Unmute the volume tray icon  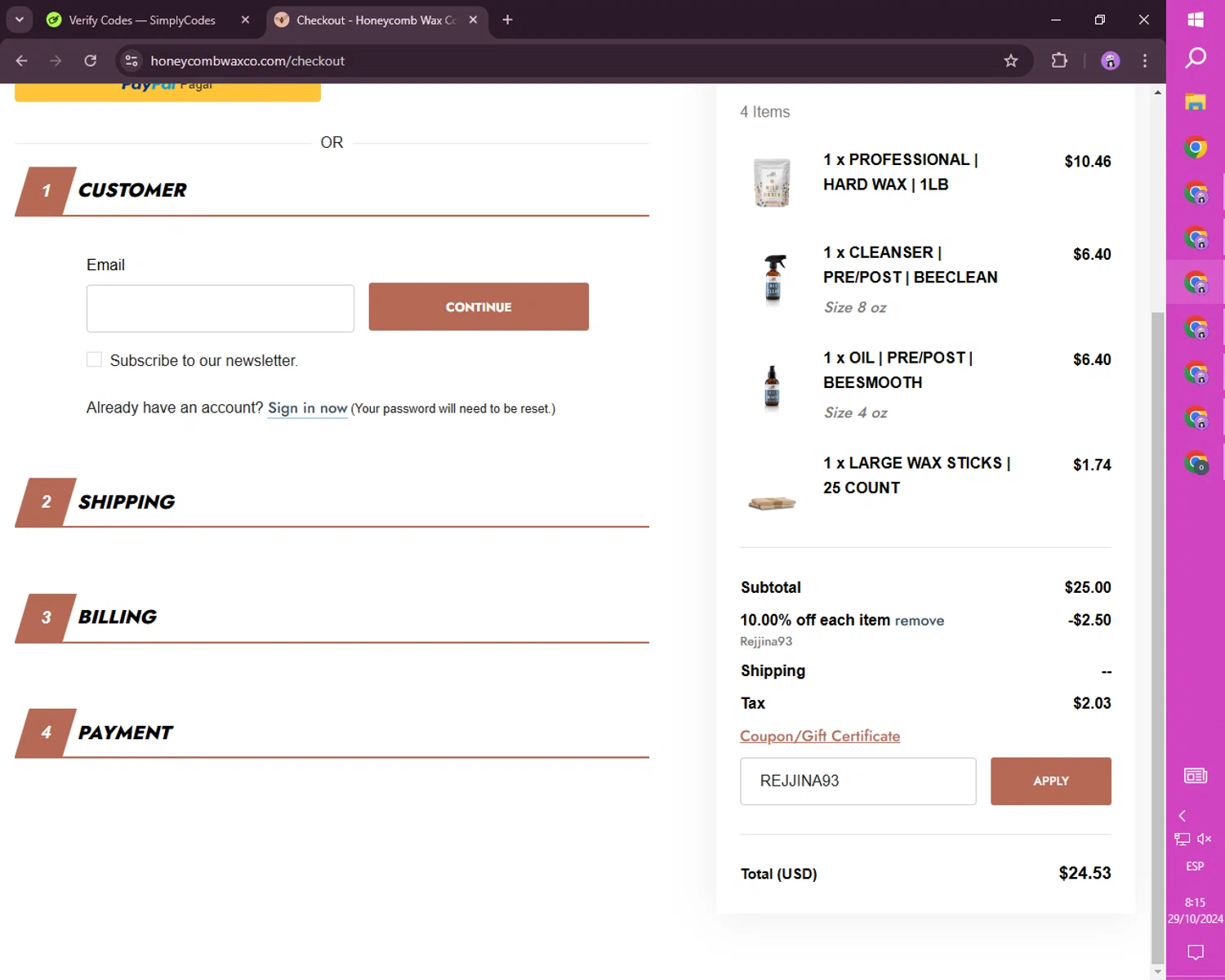pos(1205,839)
